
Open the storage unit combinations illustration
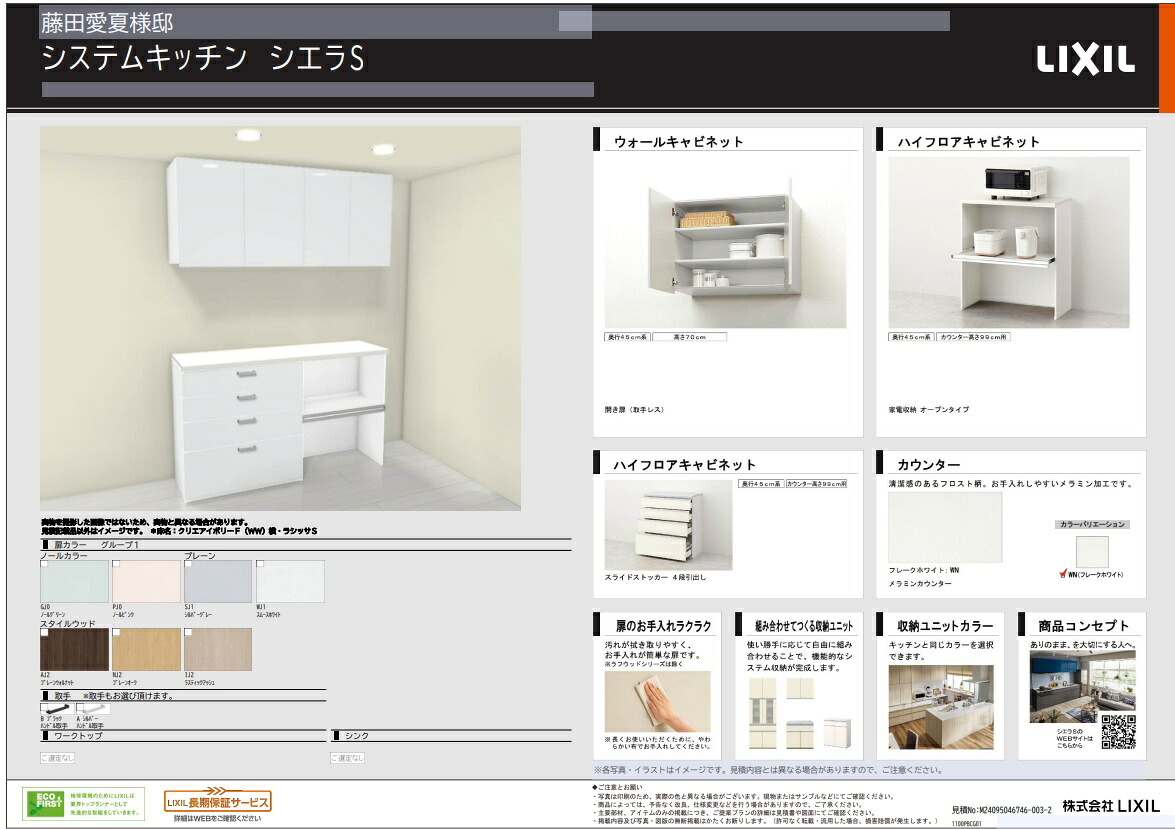click(x=800, y=712)
